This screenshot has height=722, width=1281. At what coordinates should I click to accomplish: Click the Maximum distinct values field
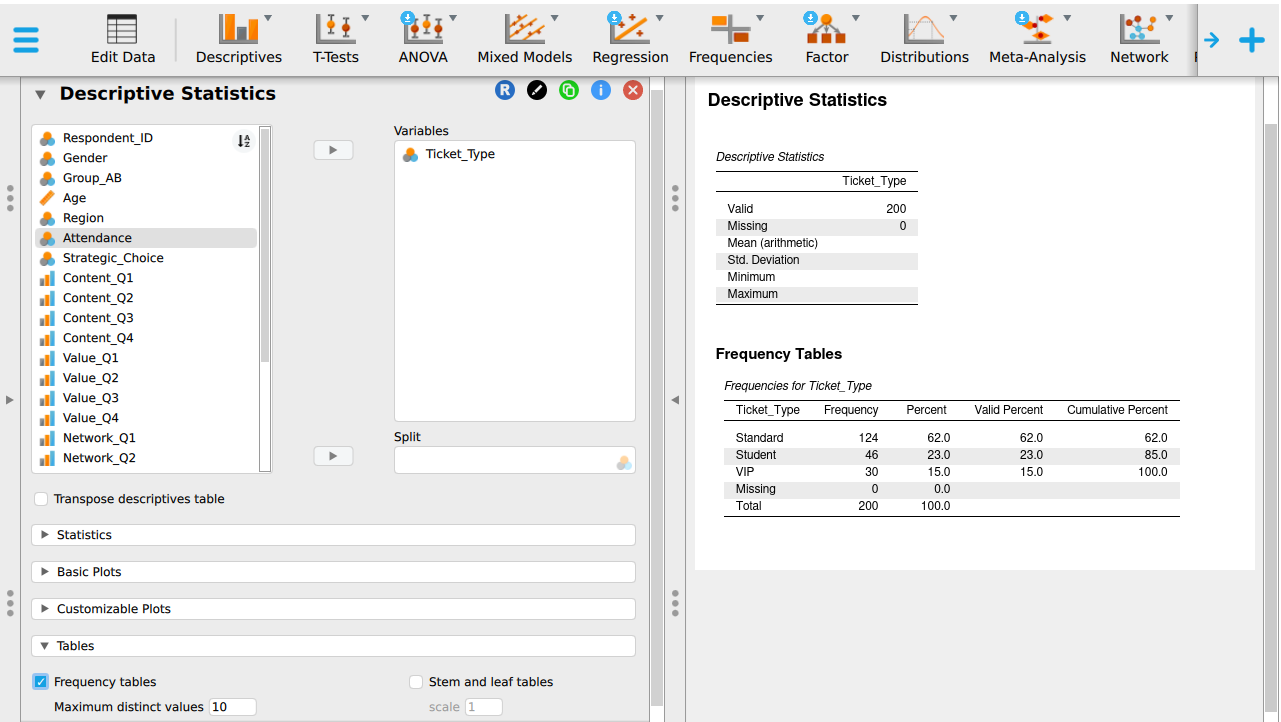(x=233, y=707)
